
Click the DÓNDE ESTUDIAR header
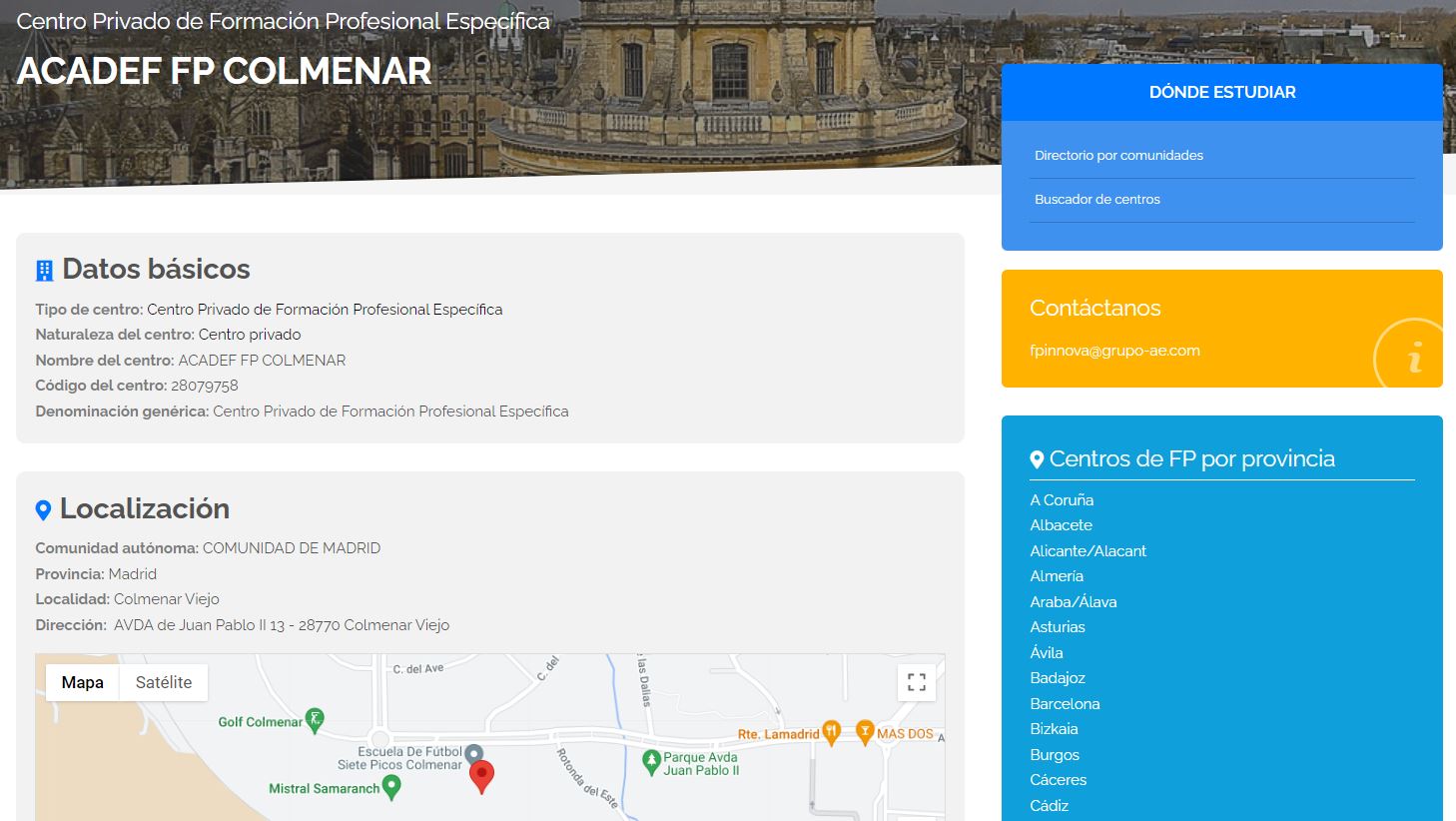(1222, 92)
